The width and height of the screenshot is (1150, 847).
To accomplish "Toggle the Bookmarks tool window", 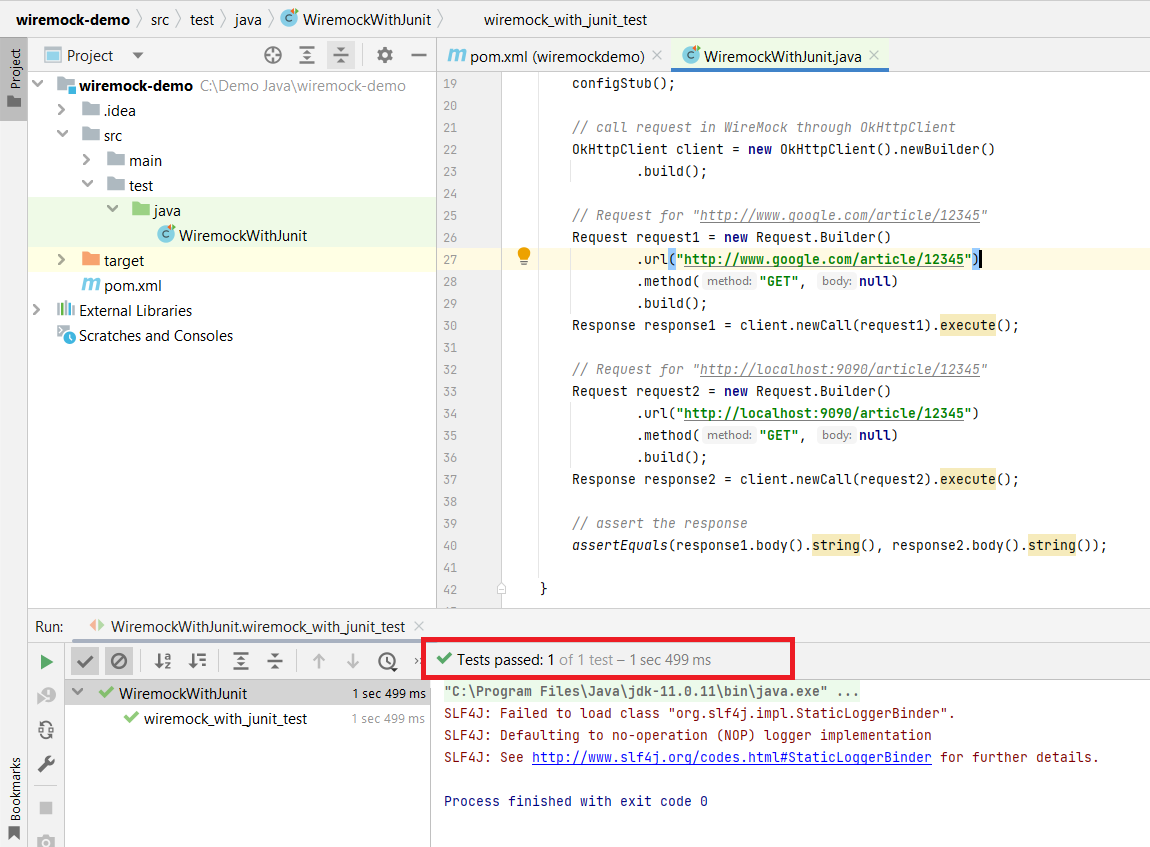I will [x=14, y=795].
